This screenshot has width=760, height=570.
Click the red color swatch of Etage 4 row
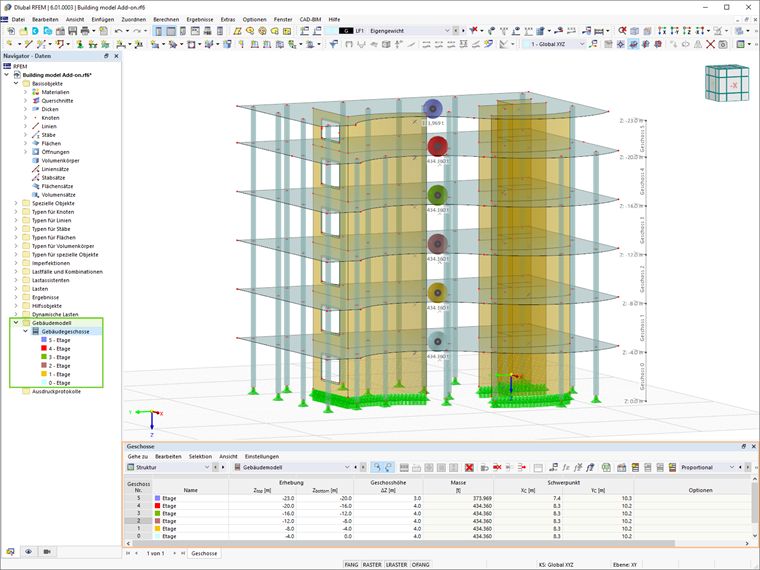157,505
